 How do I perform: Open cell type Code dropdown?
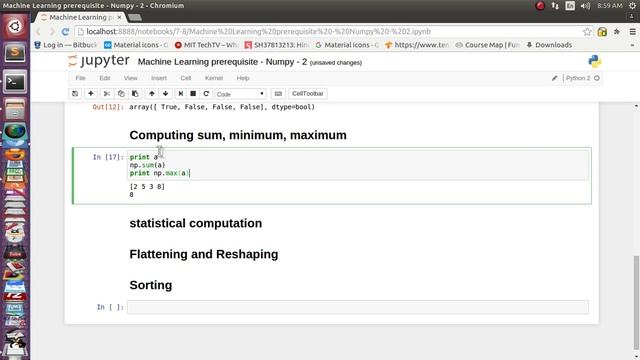(240, 94)
